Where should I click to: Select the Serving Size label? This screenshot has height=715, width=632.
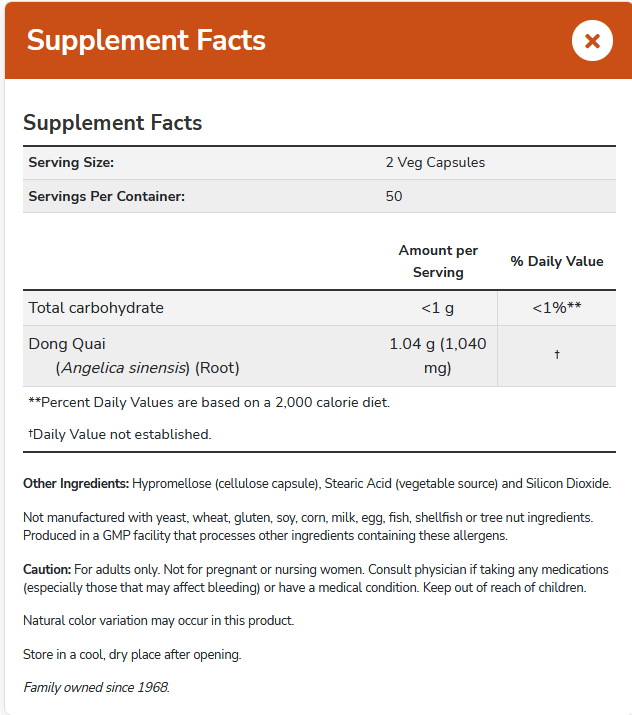point(71,162)
